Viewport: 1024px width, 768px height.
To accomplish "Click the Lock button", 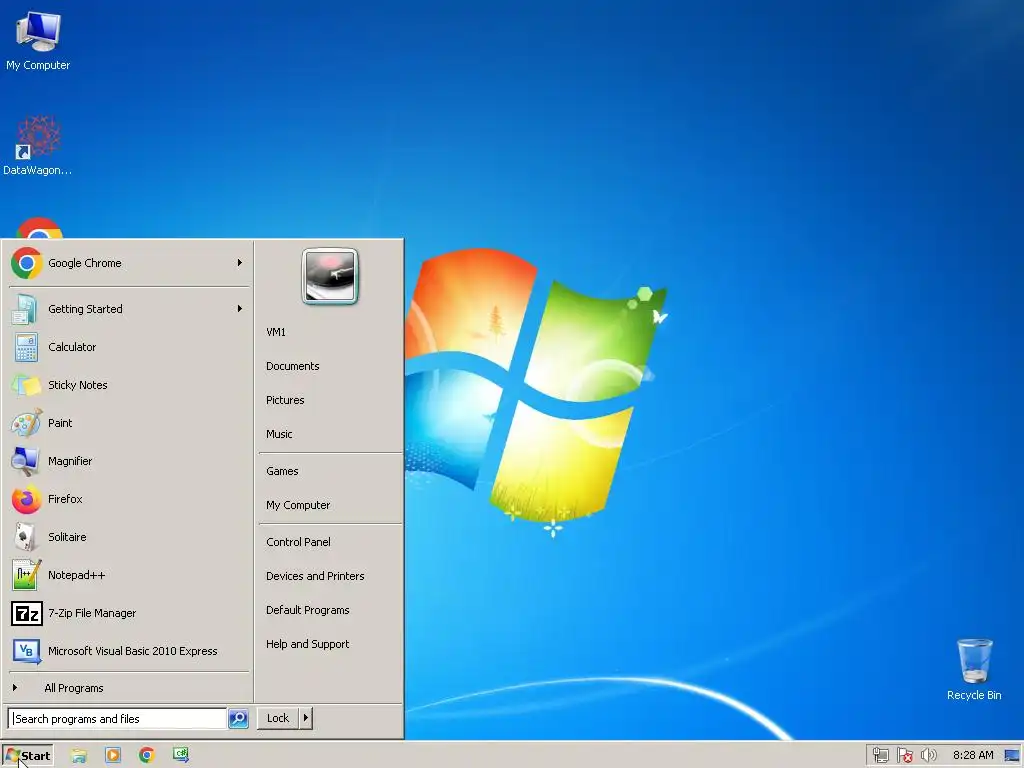I will point(278,718).
